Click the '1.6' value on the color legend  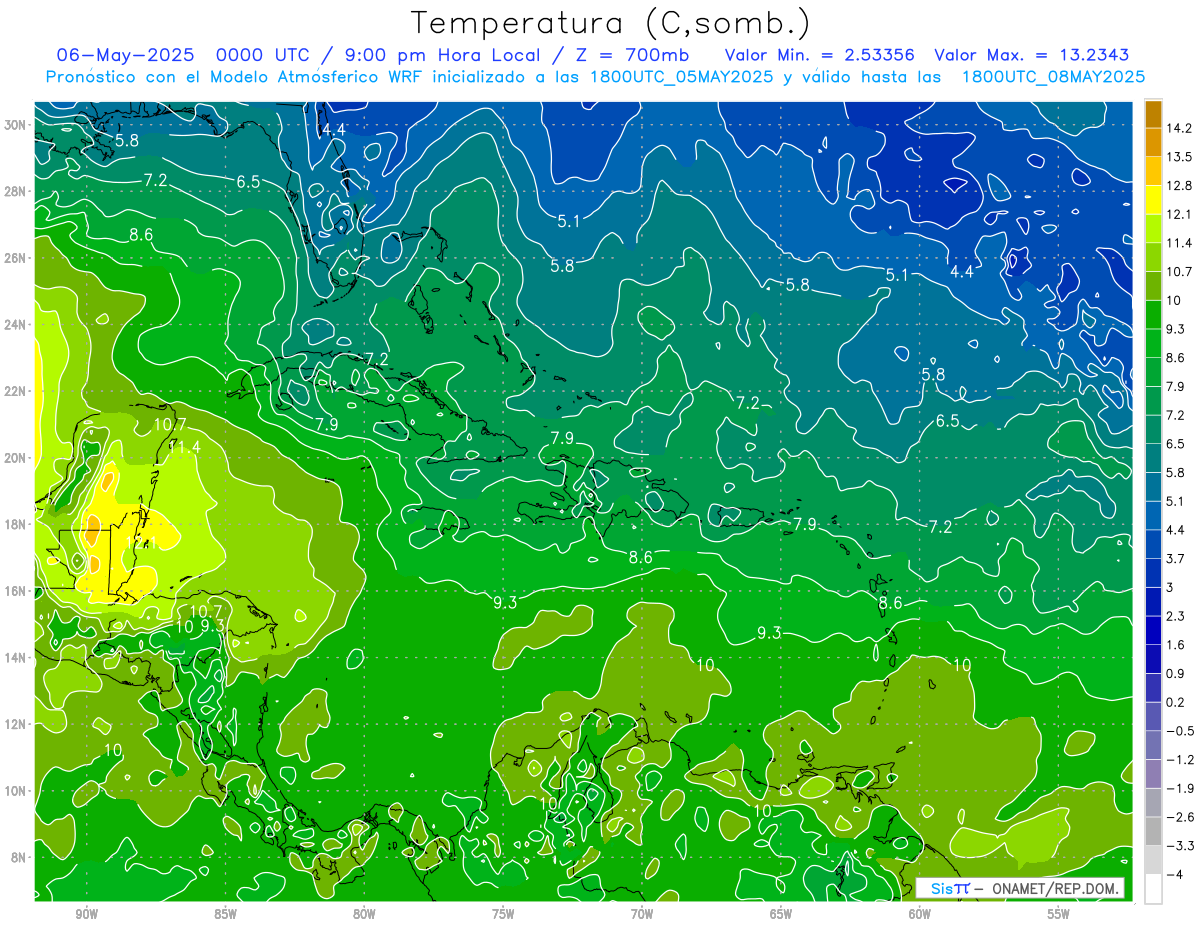(1176, 645)
